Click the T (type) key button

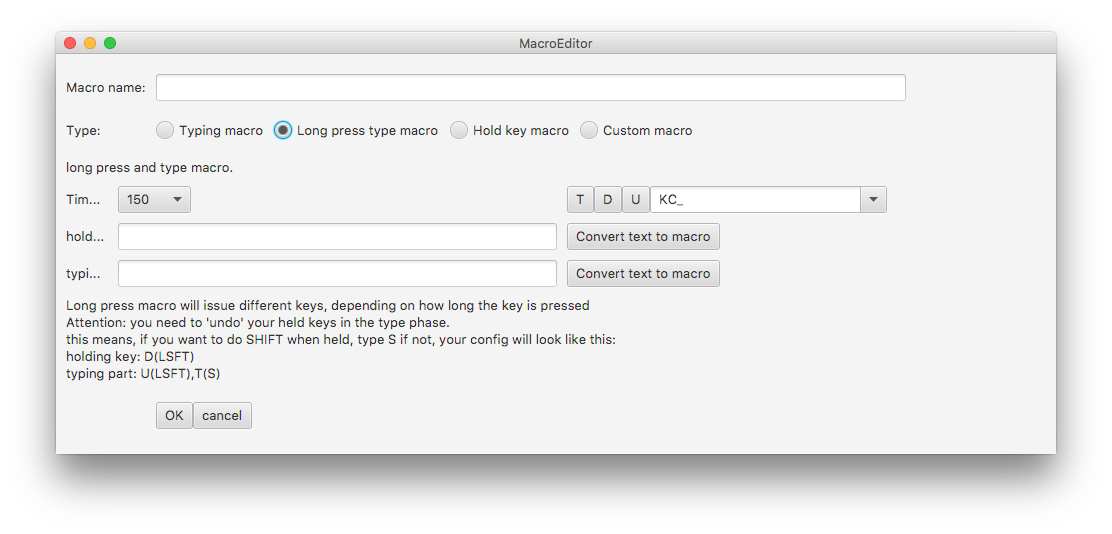(580, 200)
